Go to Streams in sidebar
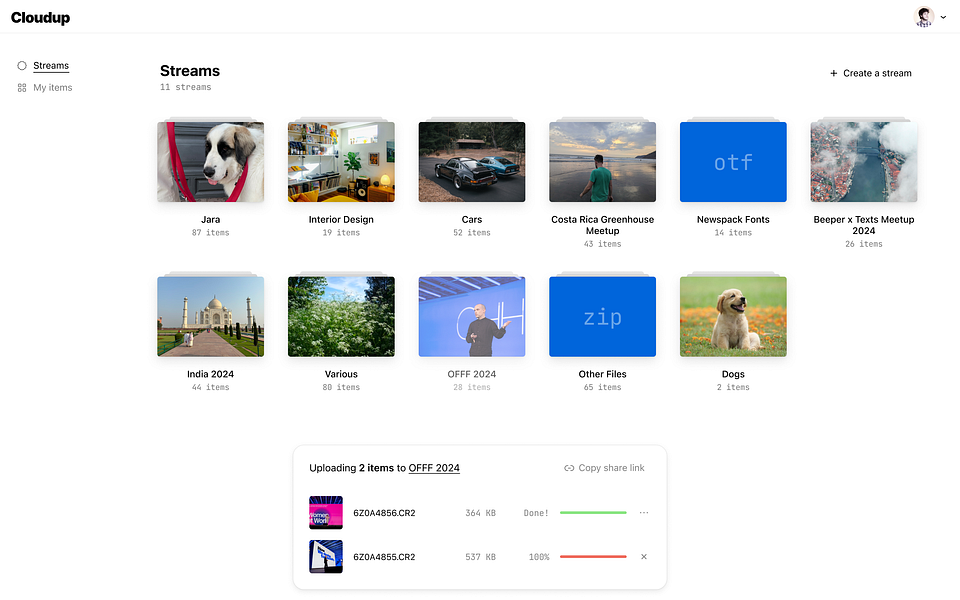This screenshot has width=960, height=600. point(51,66)
